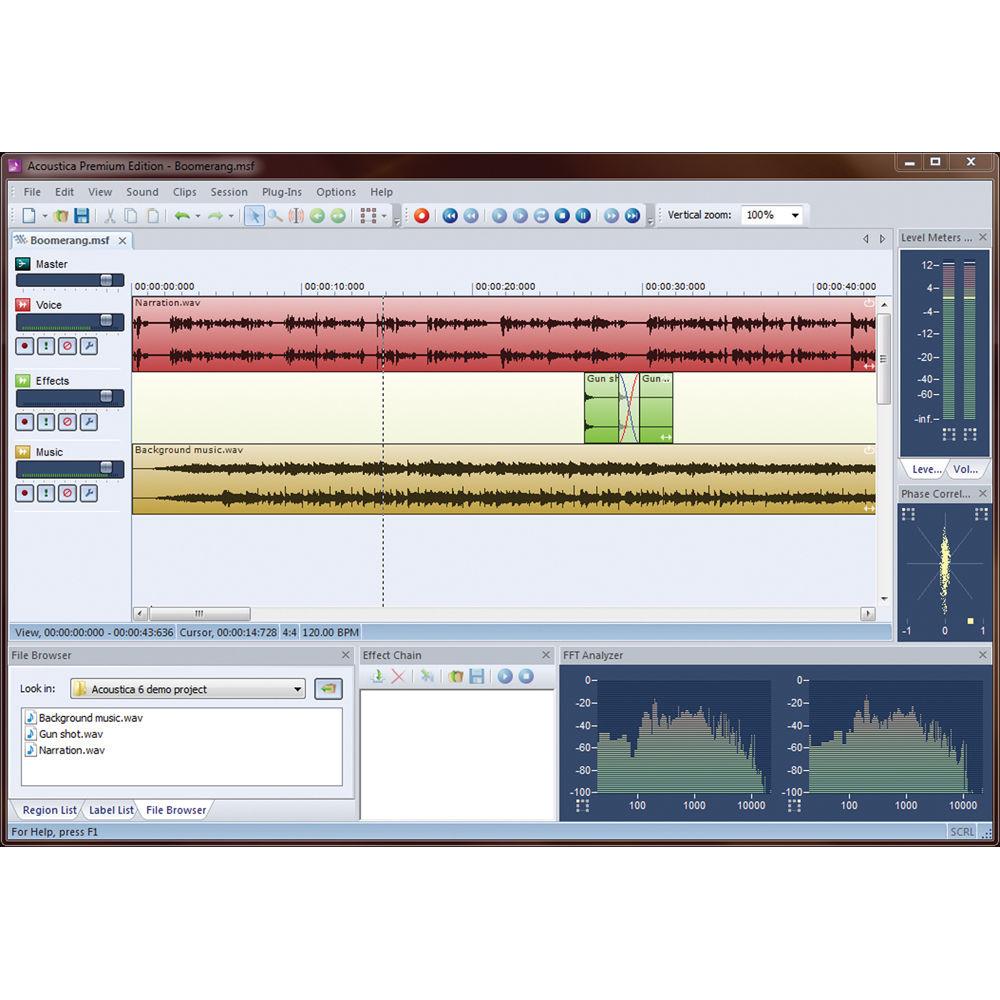
Task: Open the Look in folder dropdown
Action: click(x=297, y=689)
